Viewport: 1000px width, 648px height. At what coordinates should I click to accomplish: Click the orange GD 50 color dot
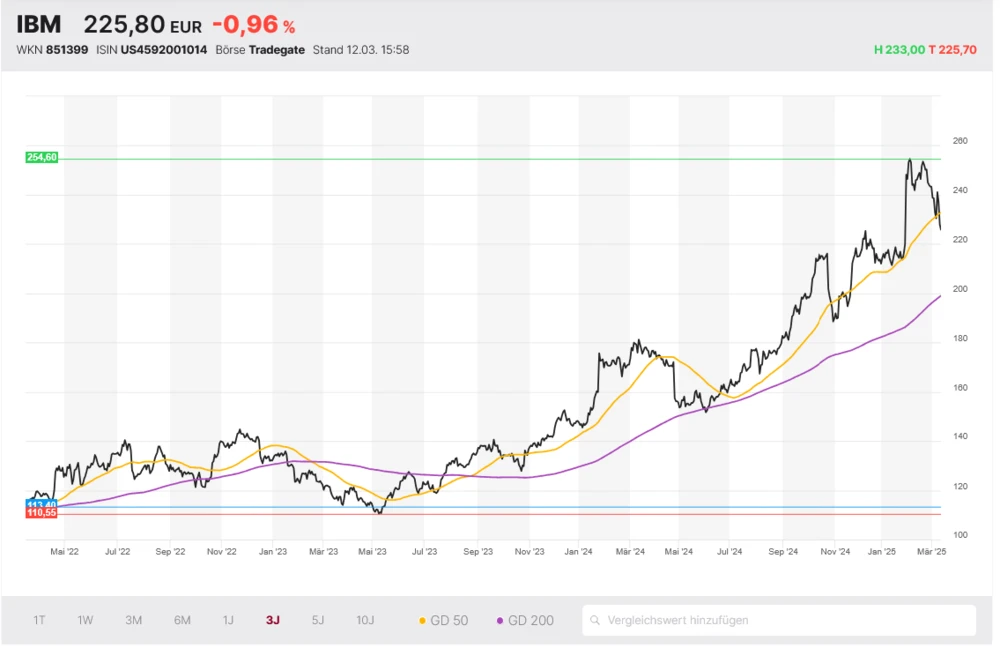coord(422,621)
